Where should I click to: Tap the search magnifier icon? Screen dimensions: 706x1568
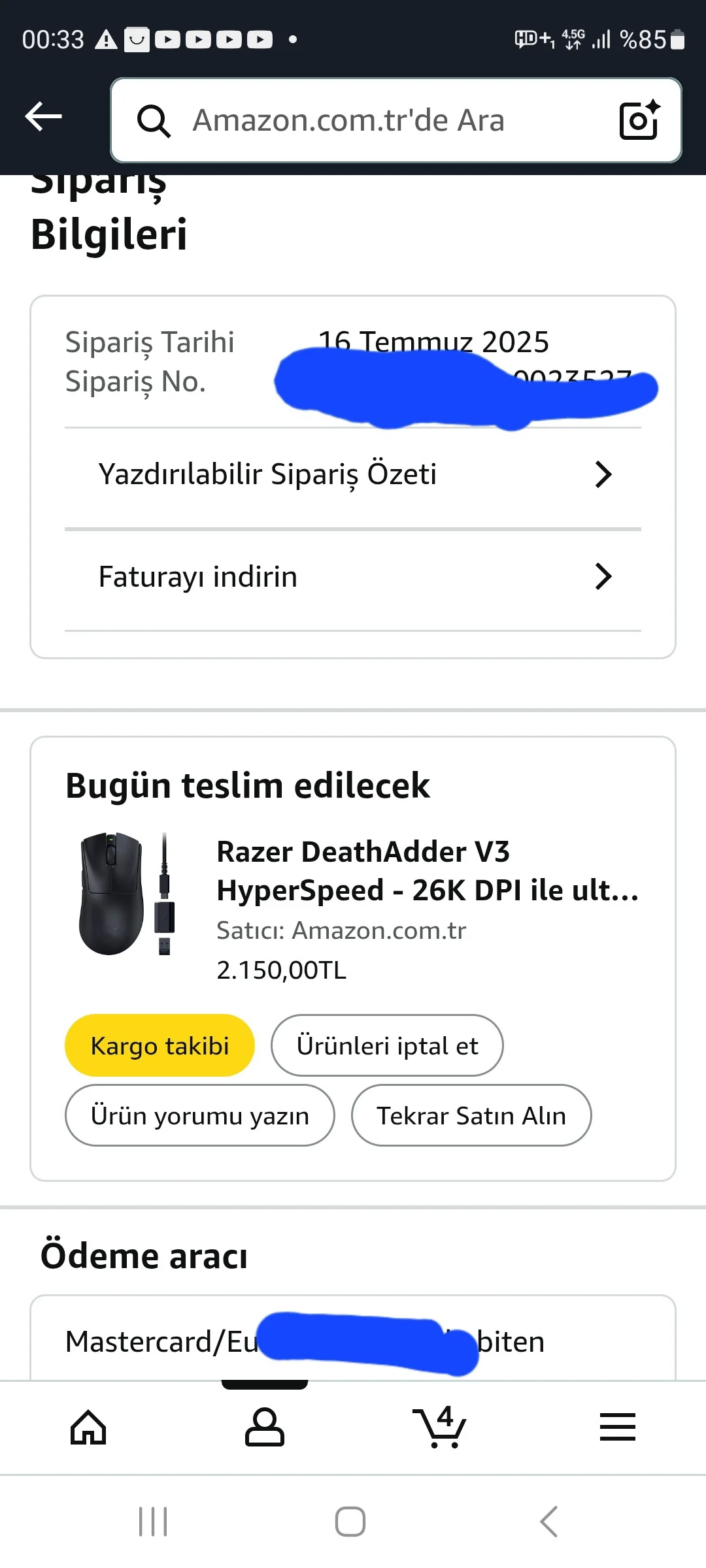pos(154,121)
